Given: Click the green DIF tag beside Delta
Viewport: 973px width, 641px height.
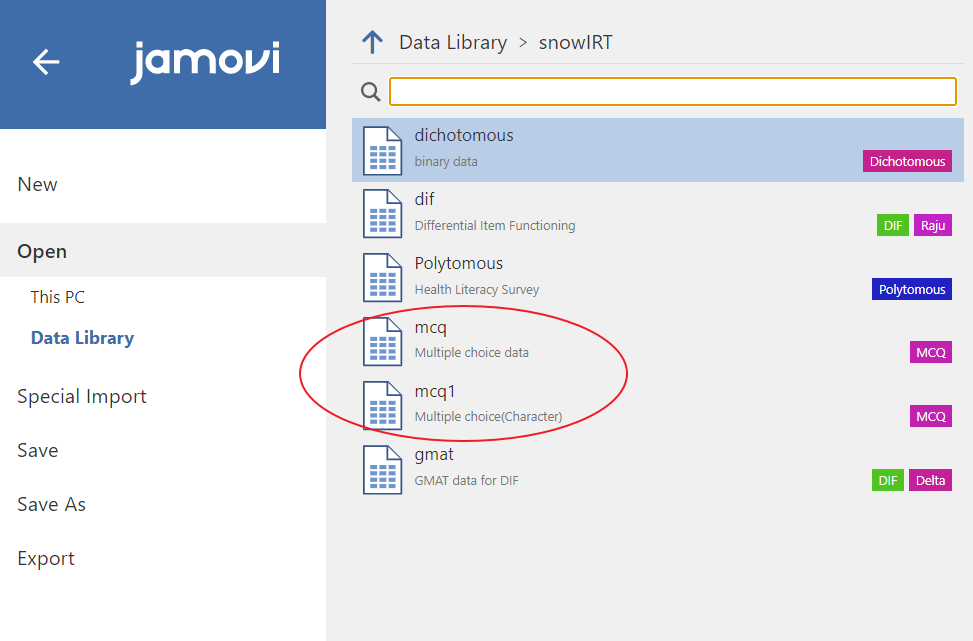Looking at the screenshot, I should (x=888, y=480).
